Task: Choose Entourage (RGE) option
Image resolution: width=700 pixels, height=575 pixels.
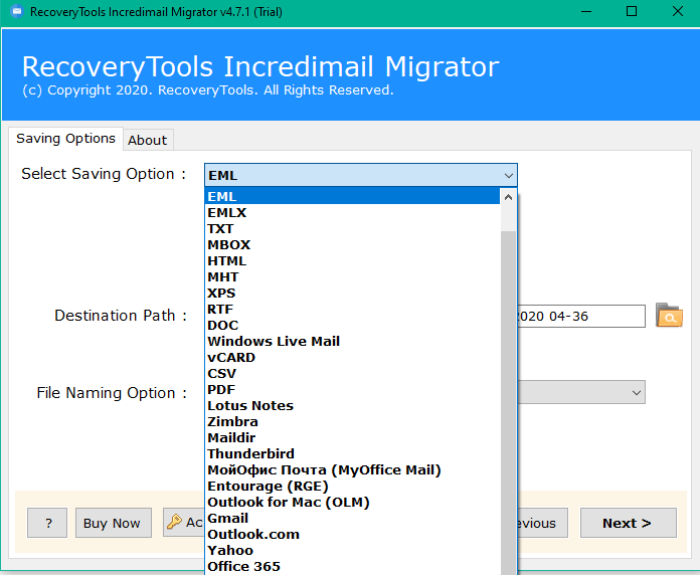Action: [x=352, y=486]
